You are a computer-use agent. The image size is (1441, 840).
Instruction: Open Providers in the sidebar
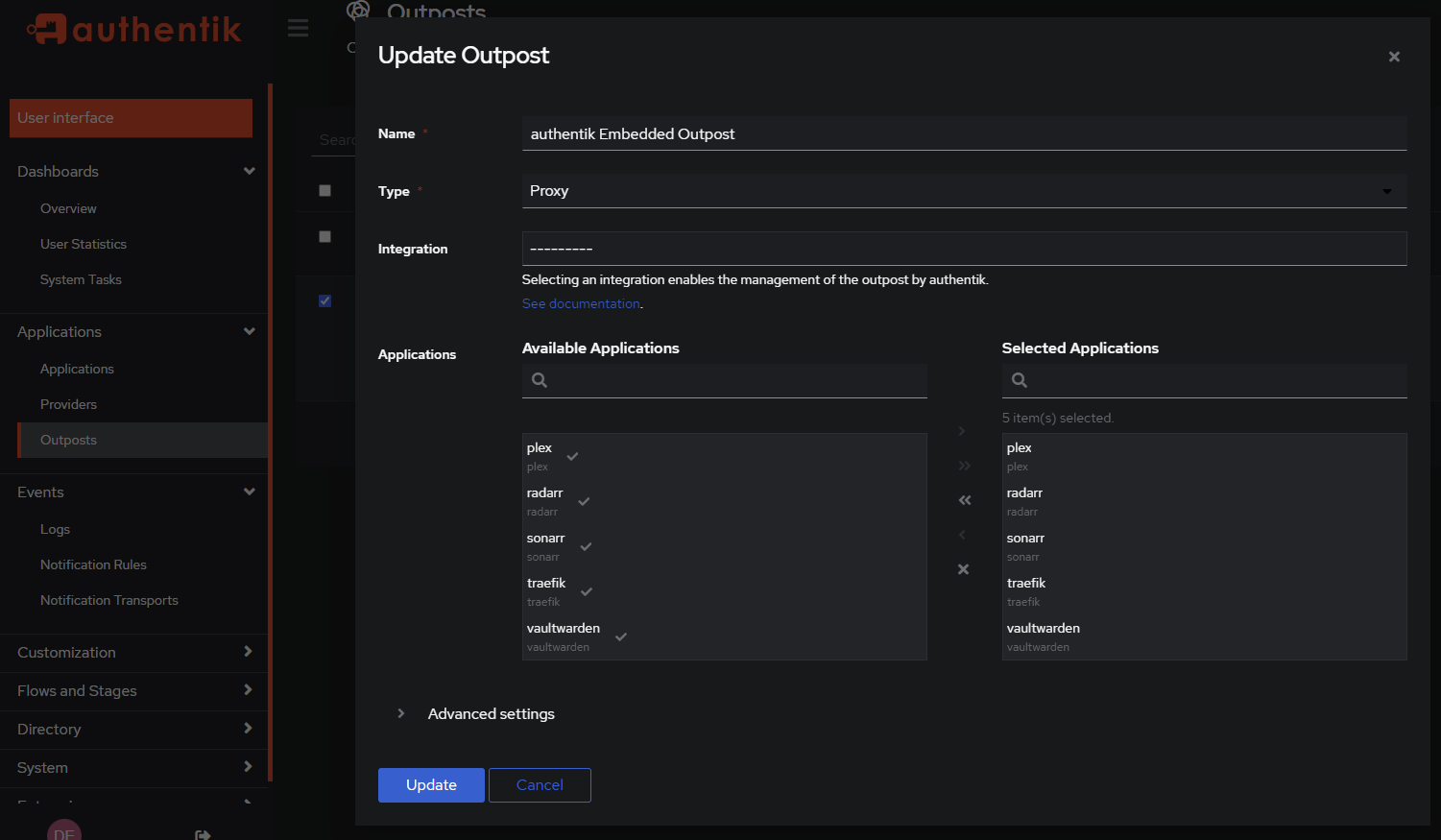68,404
